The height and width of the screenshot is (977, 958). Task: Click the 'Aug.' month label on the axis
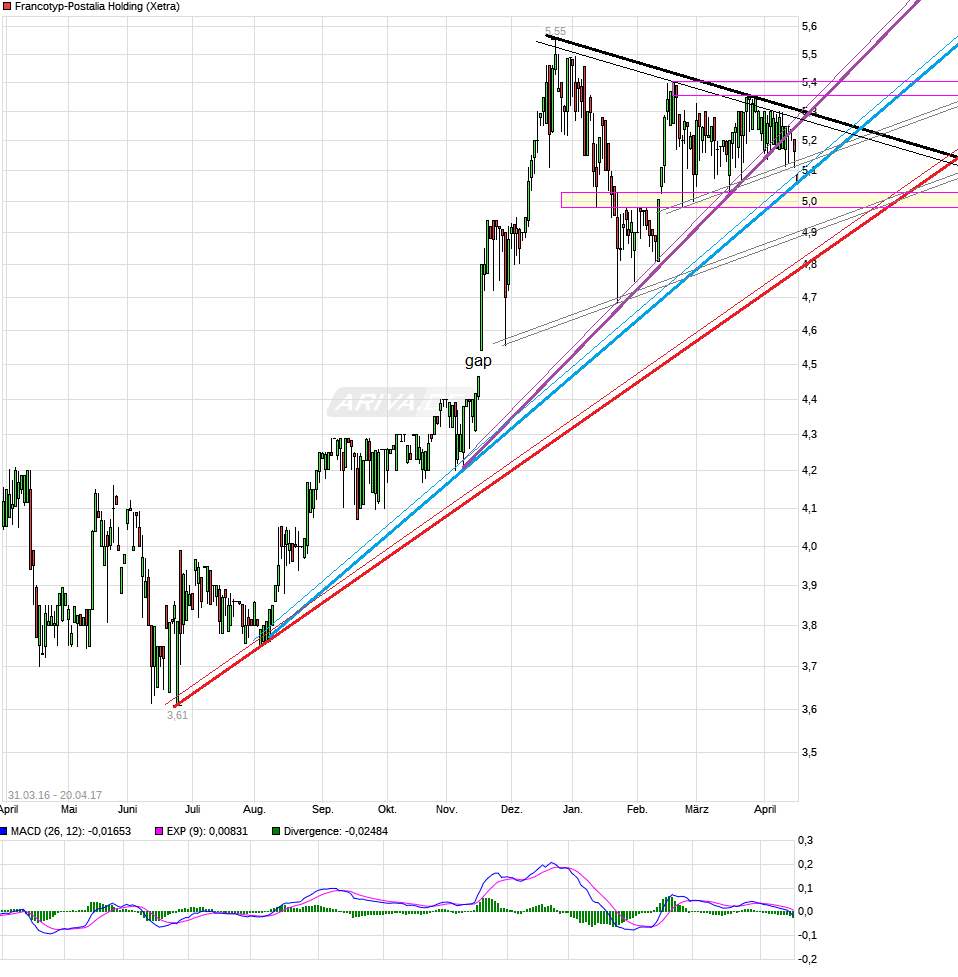coord(254,809)
